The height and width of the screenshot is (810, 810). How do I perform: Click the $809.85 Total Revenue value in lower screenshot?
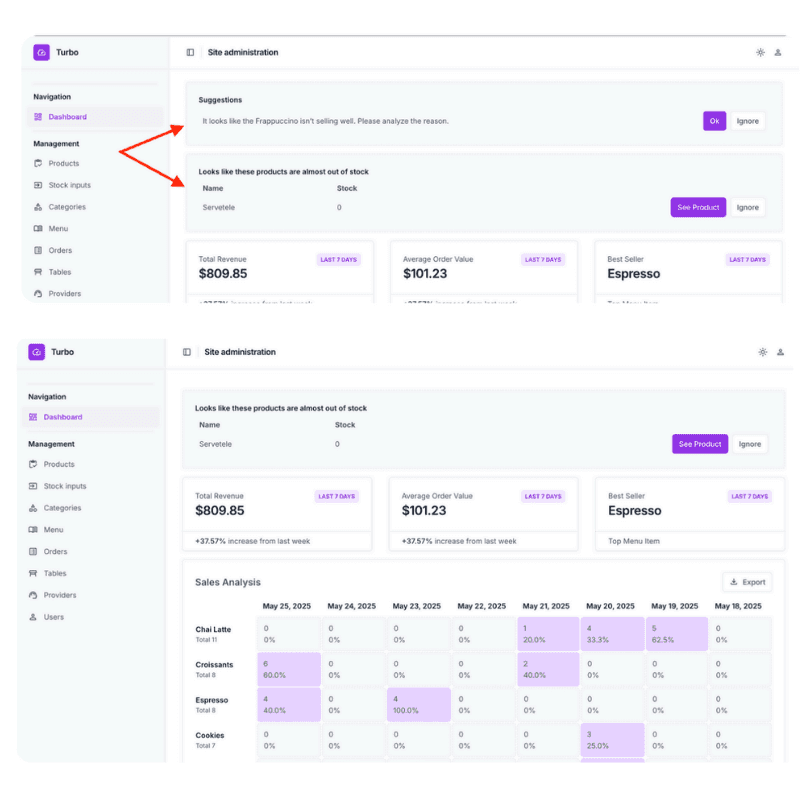[x=220, y=510]
